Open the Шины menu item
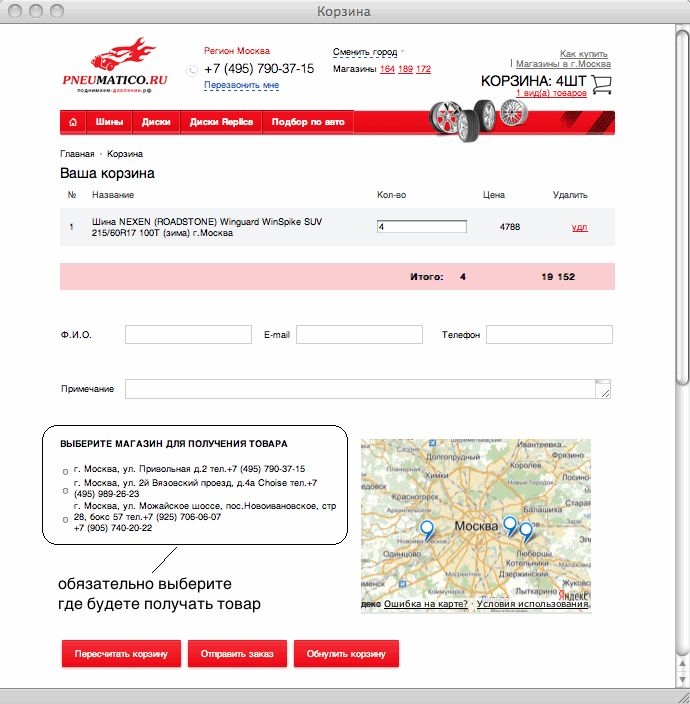Screen dimensions: 690x704 (109, 122)
